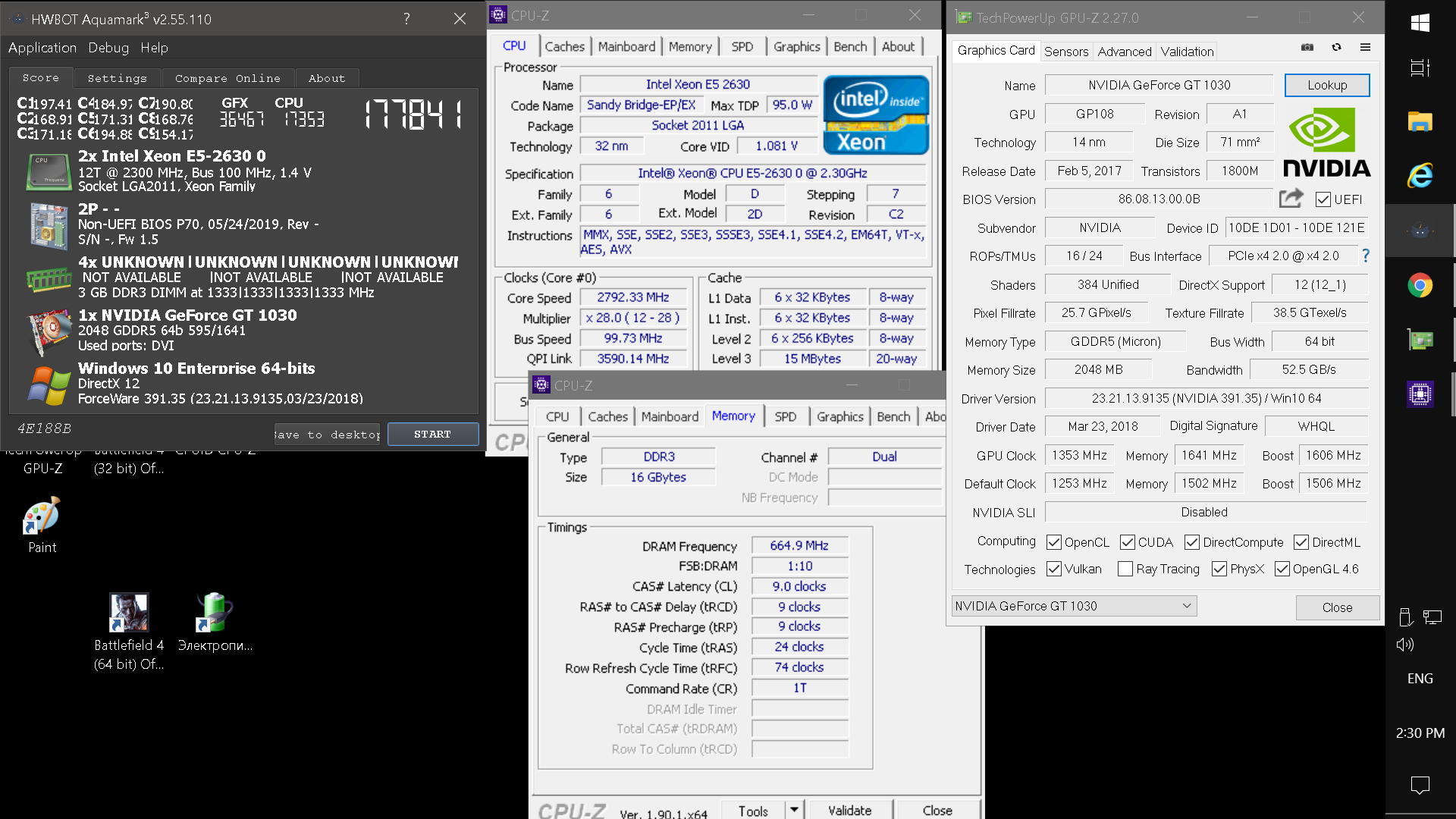Toggle the PhysX checkbox
The width and height of the screenshot is (1456, 819).
[1219, 569]
